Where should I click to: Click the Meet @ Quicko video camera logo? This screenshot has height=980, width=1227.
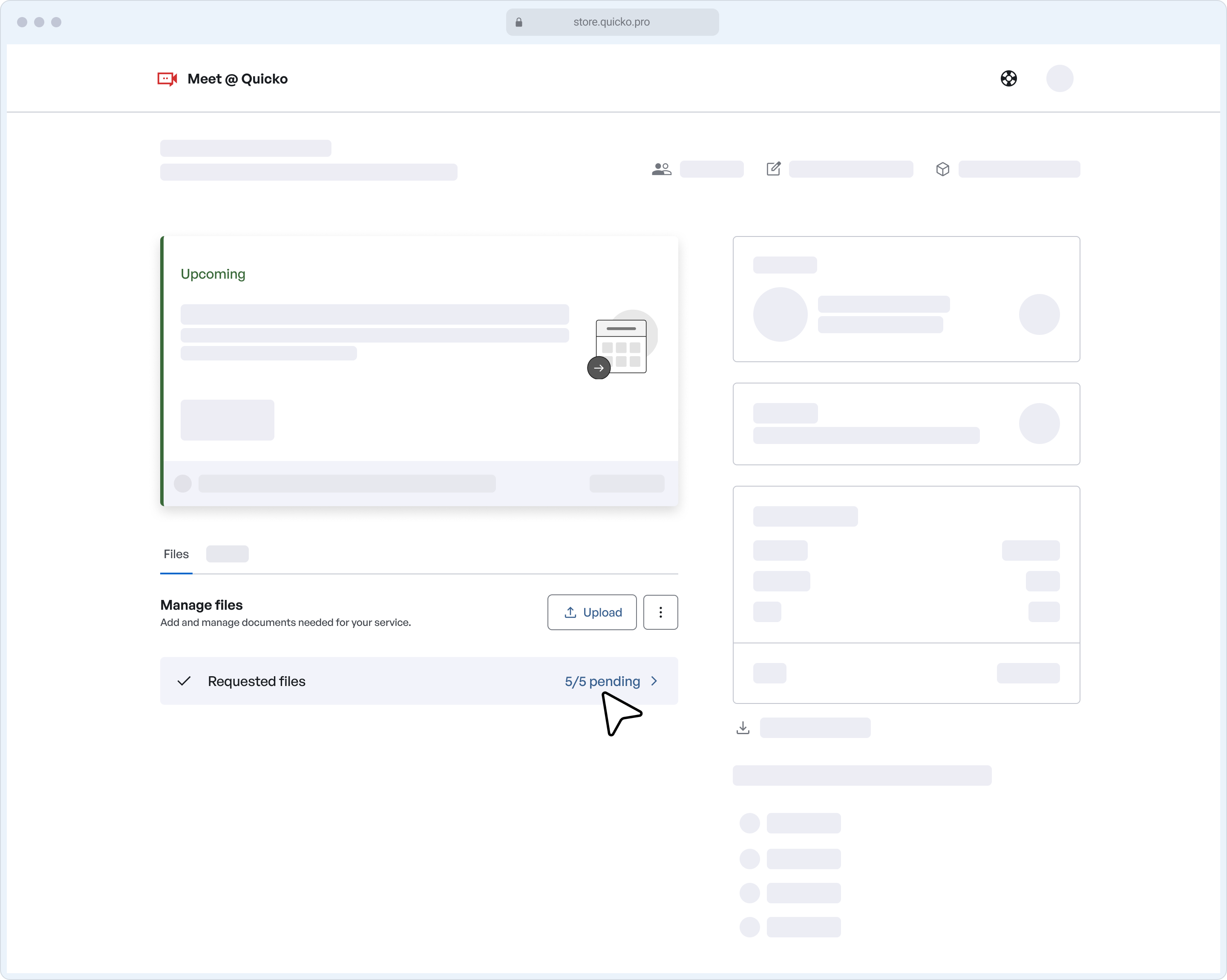pos(167,78)
